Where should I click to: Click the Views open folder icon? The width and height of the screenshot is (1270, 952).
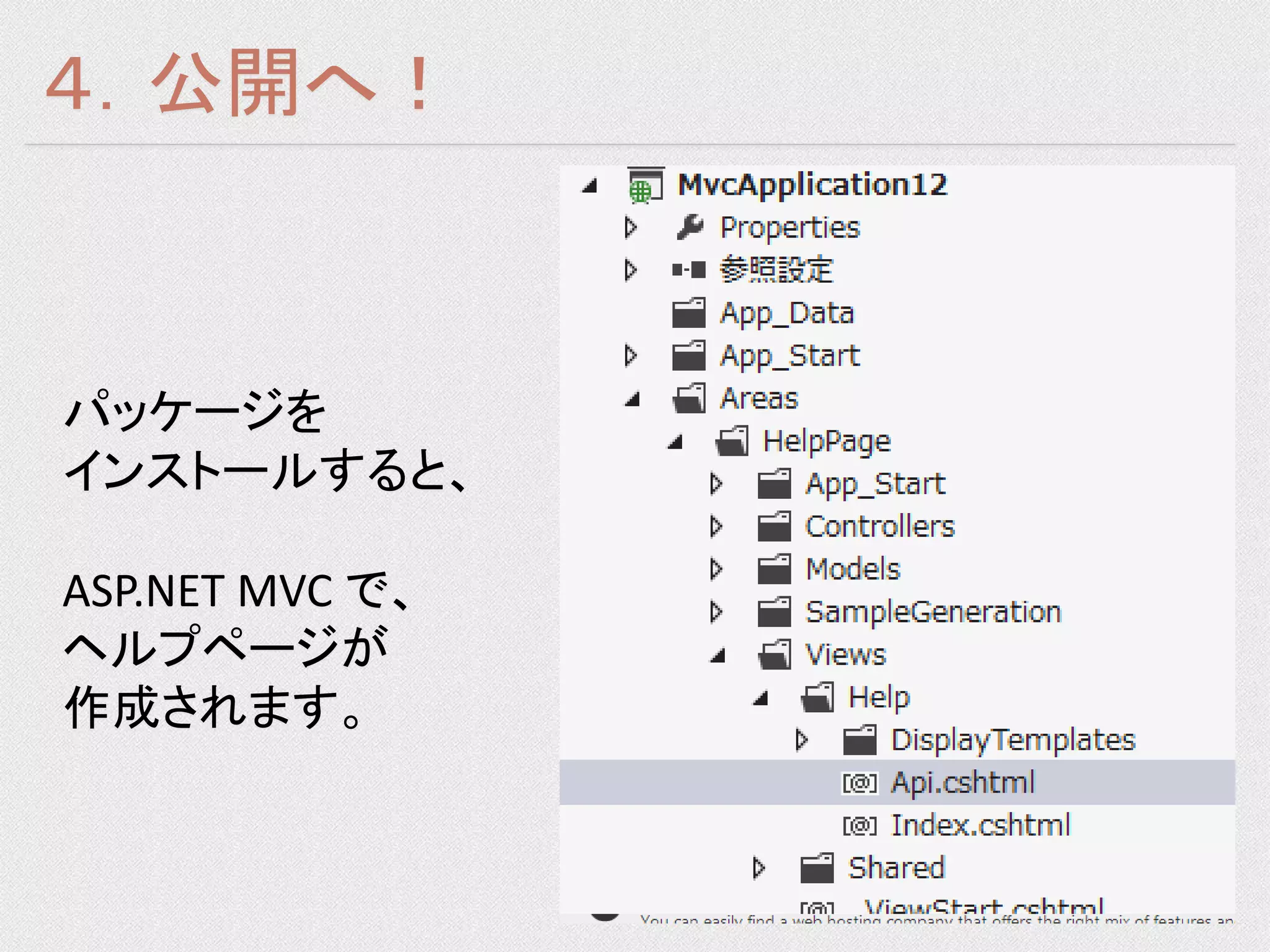click(x=775, y=655)
